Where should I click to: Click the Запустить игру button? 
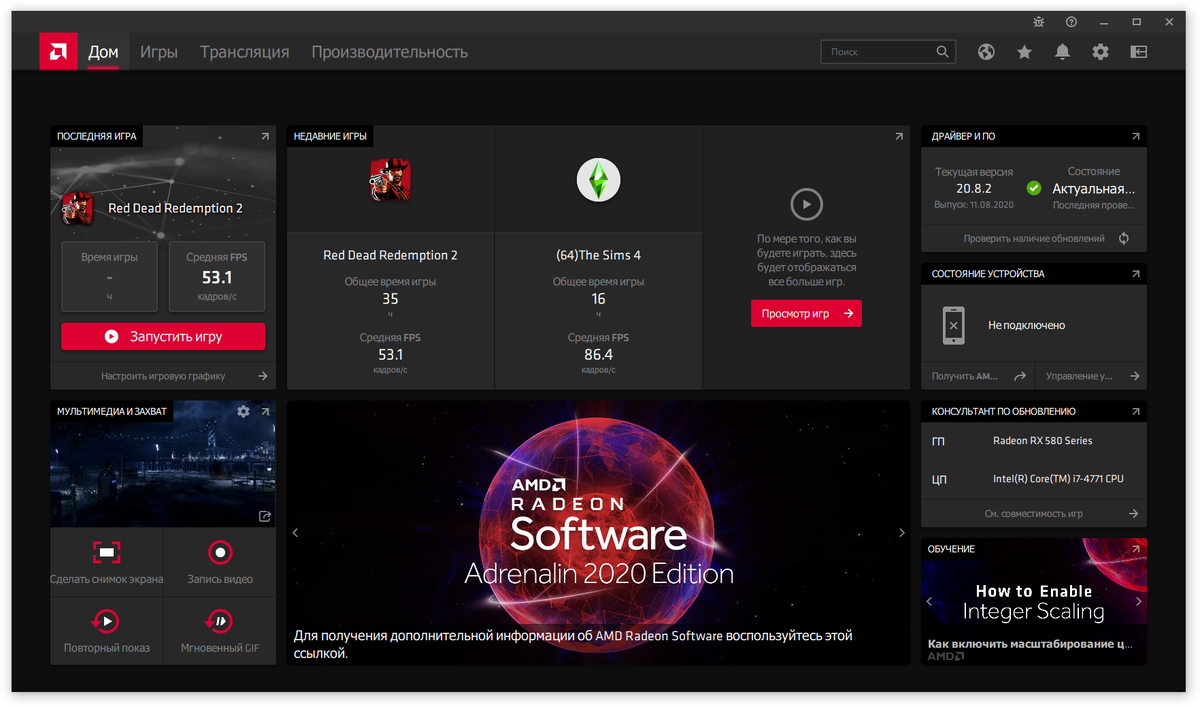pyautogui.click(x=163, y=337)
